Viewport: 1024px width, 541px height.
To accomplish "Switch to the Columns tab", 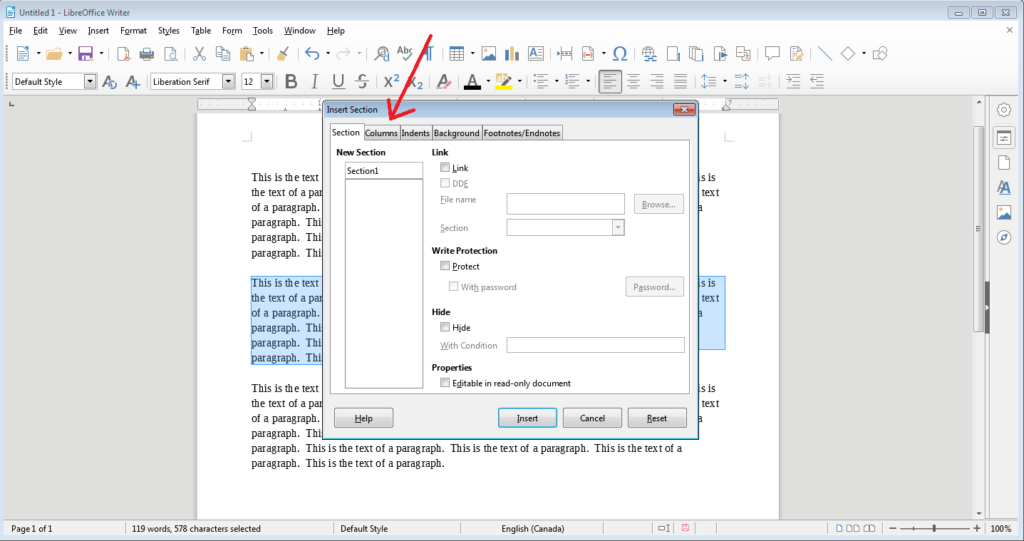I will pyautogui.click(x=381, y=133).
